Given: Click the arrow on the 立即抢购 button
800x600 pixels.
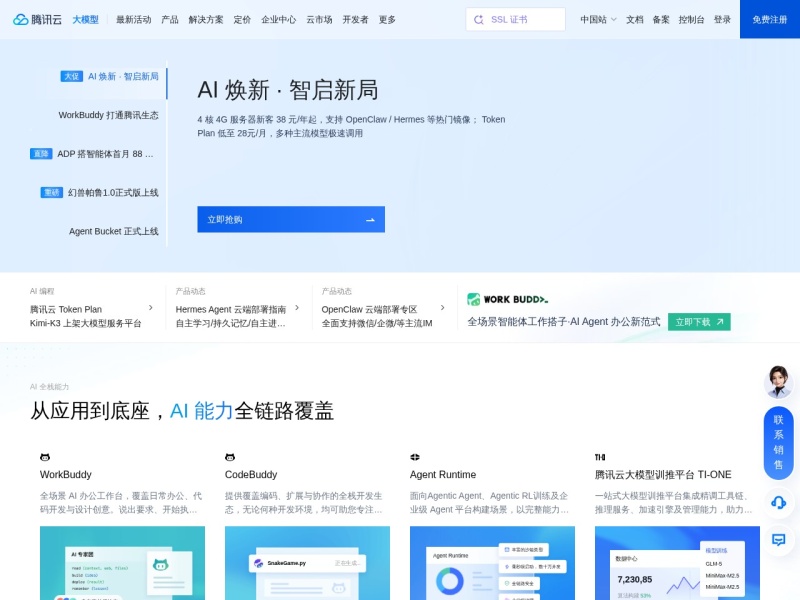Looking at the screenshot, I should coord(370,220).
